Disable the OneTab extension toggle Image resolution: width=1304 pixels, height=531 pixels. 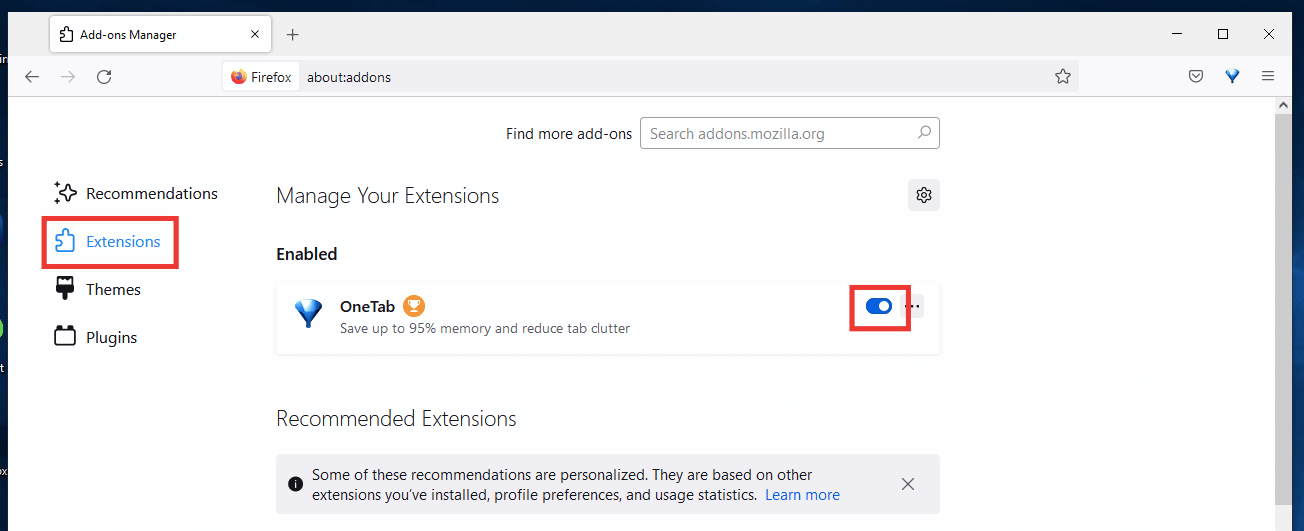879,306
